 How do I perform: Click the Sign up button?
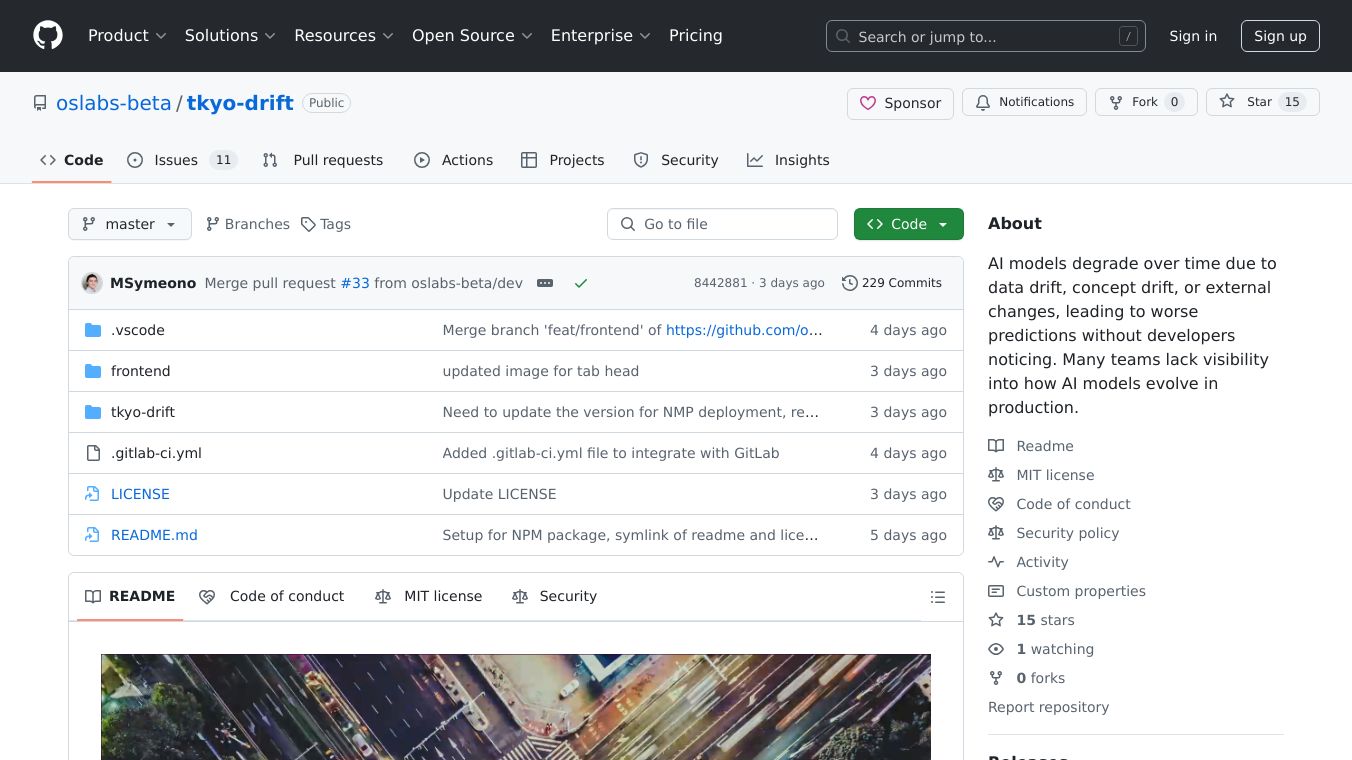tap(1280, 36)
